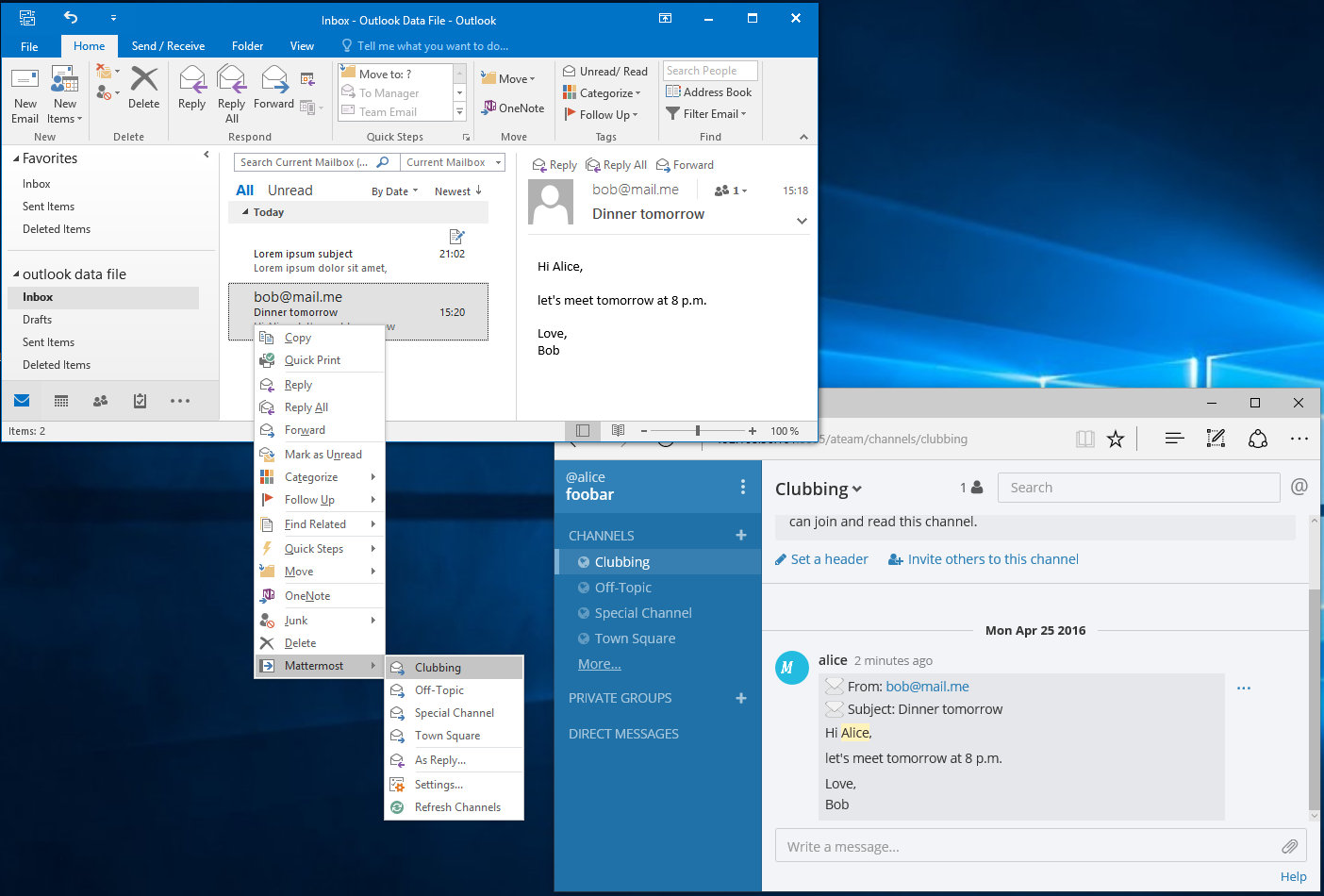Image resolution: width=1324 pixels, height=896 pixels.
Task: Open Clubbing channel header dropdown
Action: click(x=818, y=489)
